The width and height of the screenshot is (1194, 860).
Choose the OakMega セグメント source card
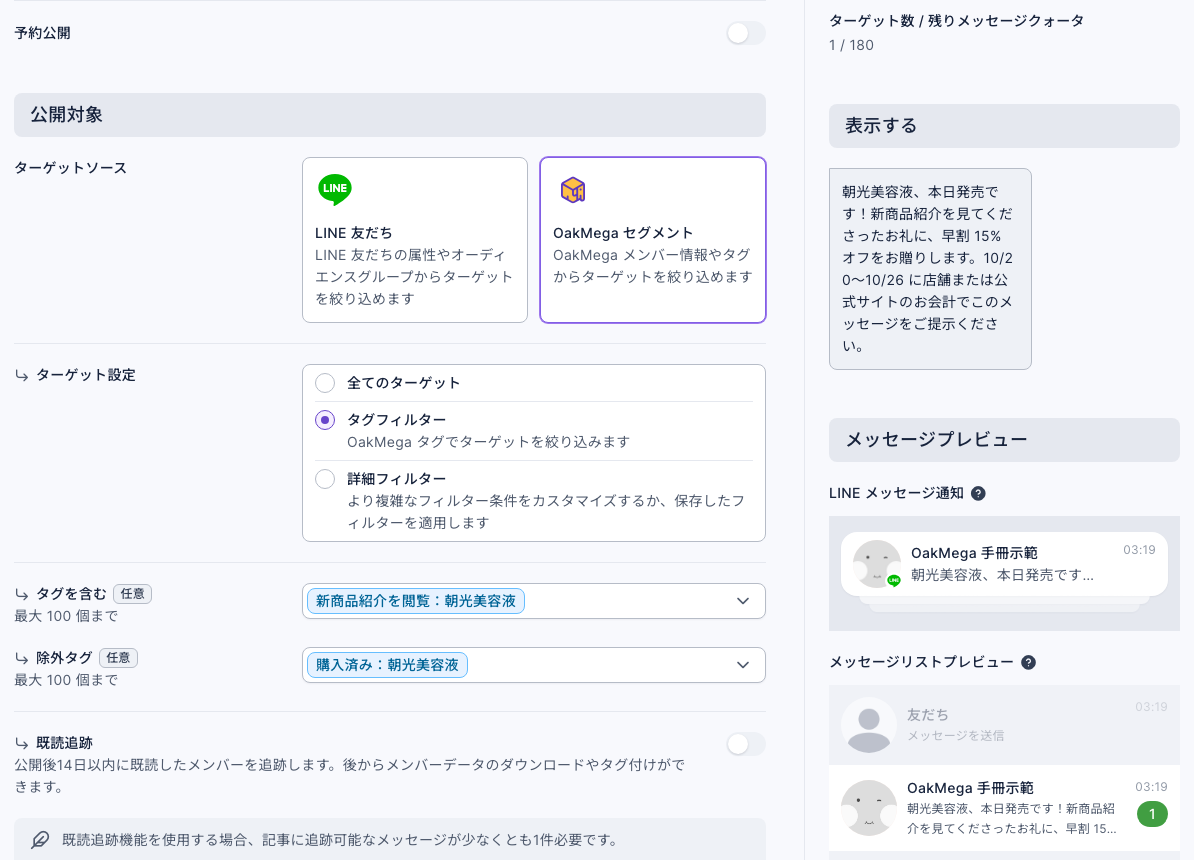653,240
